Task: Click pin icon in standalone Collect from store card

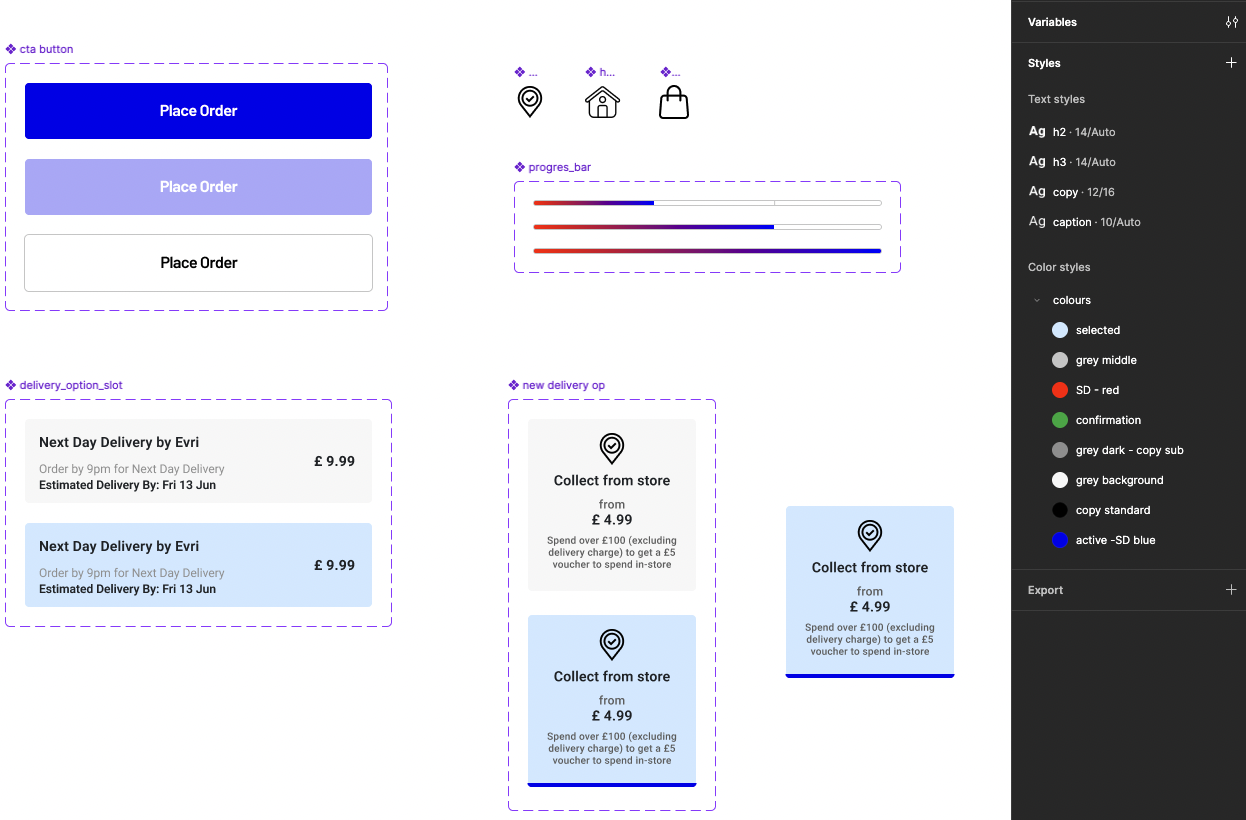Action: [870, 535]
